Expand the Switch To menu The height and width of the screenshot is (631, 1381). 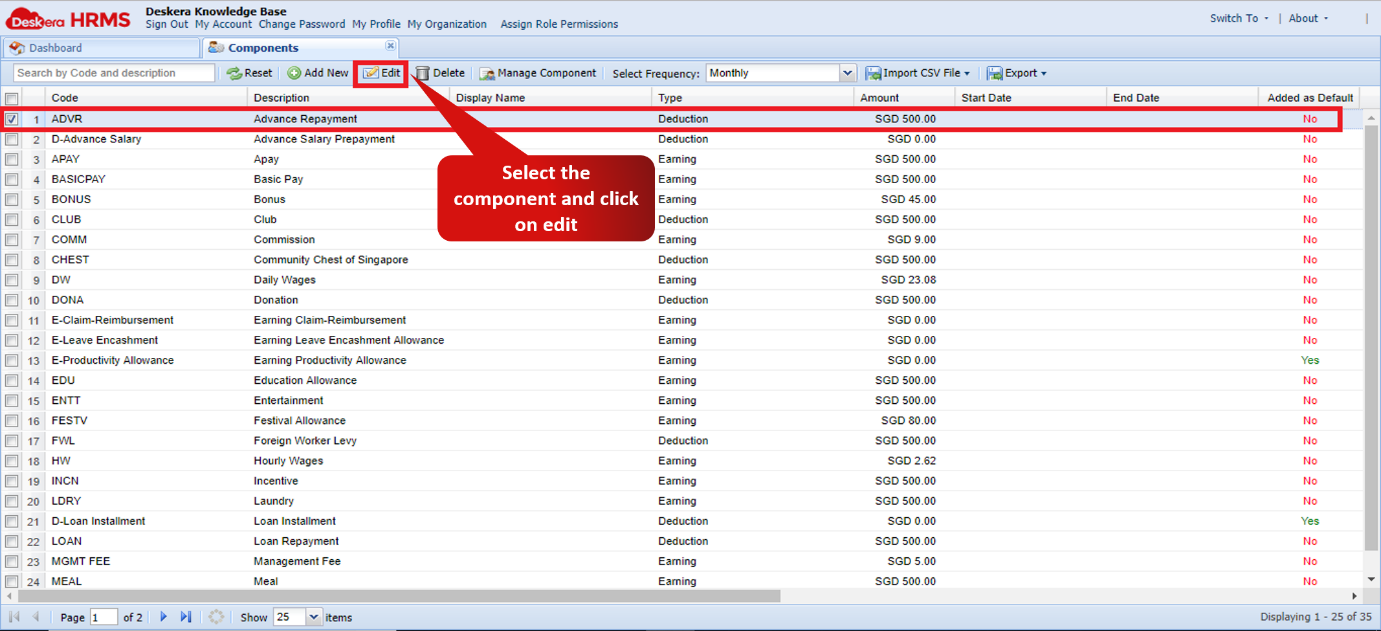pos(1239,18)
